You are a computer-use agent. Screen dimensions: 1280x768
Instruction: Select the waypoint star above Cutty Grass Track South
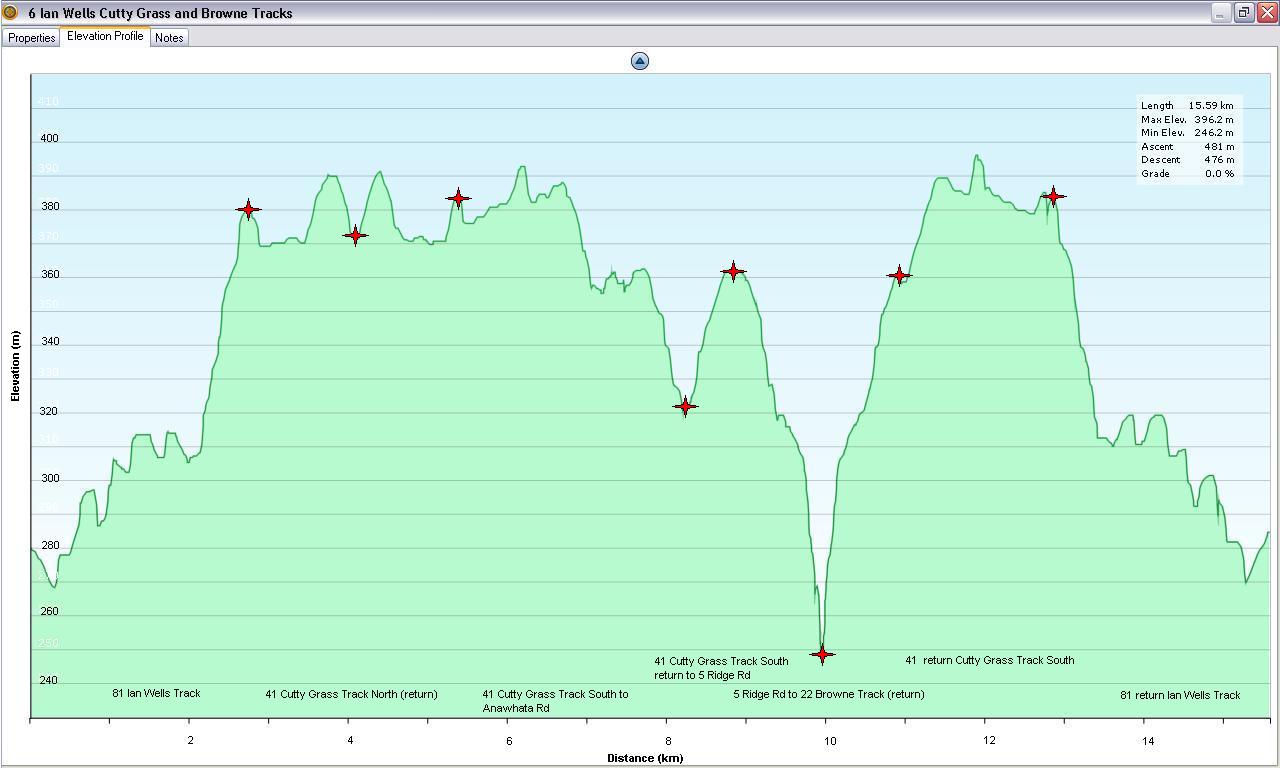[x=458, y=198]
